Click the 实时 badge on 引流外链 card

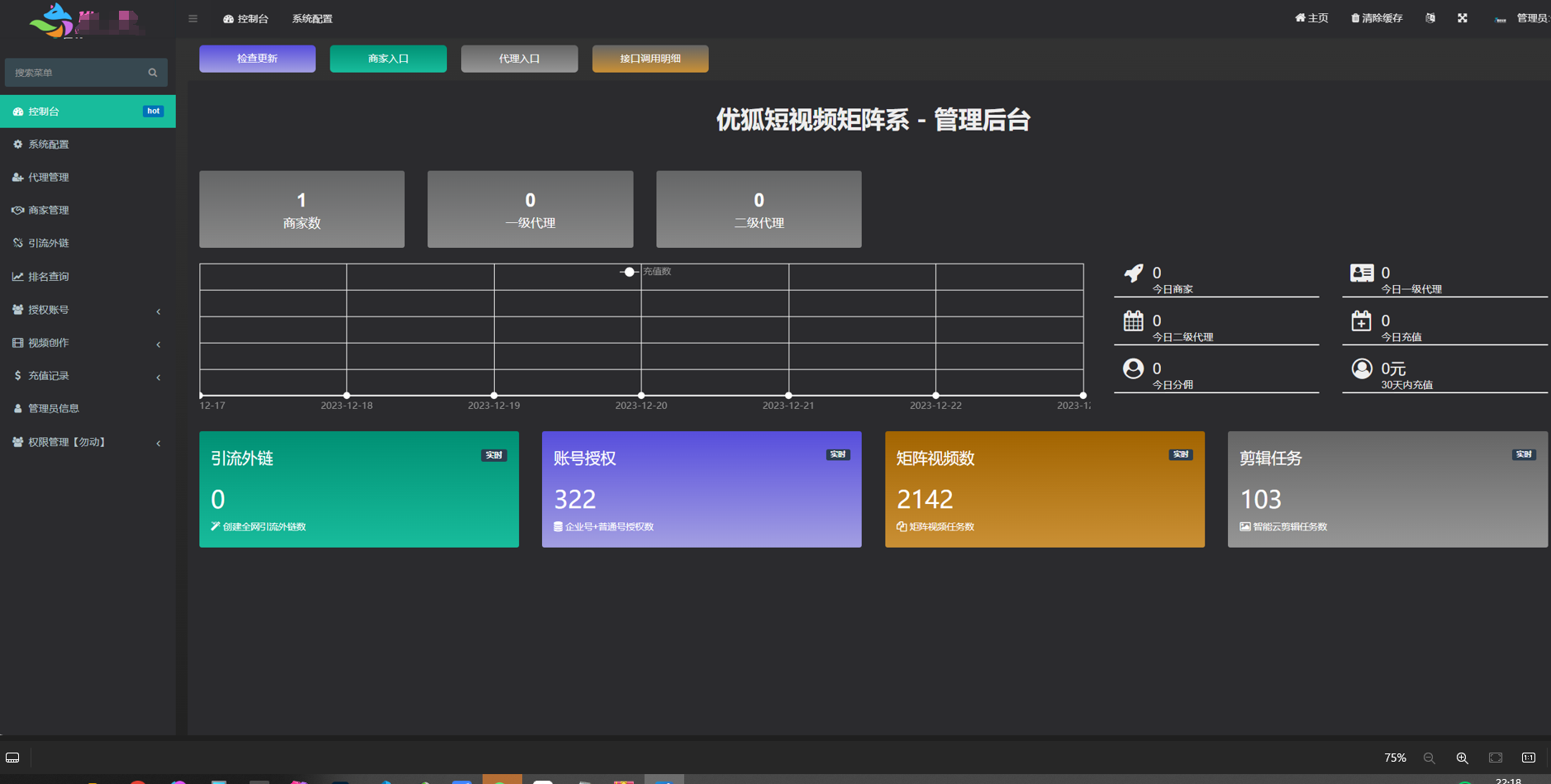(x=494, y=455)
